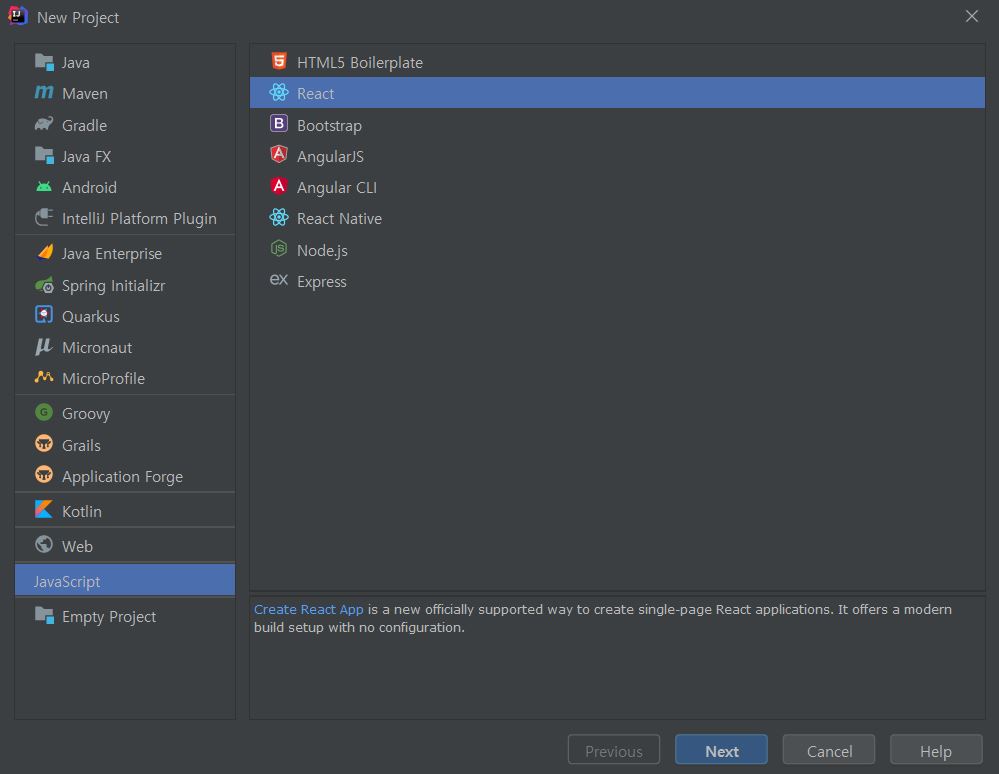Choose the Micronaut label

point(97,348)
